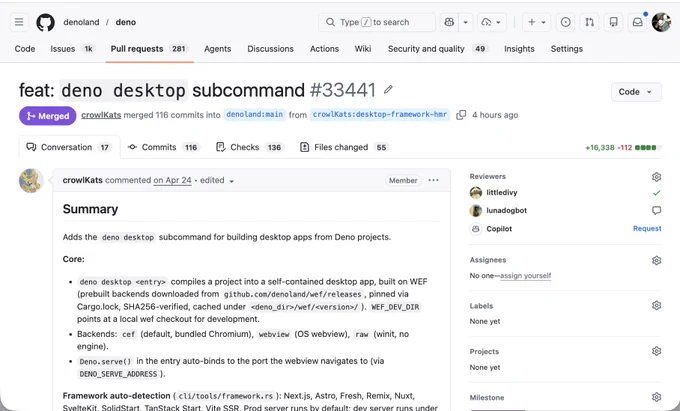
Task: Click the Copilot reviewer icon
Action: tap(476, 228)
